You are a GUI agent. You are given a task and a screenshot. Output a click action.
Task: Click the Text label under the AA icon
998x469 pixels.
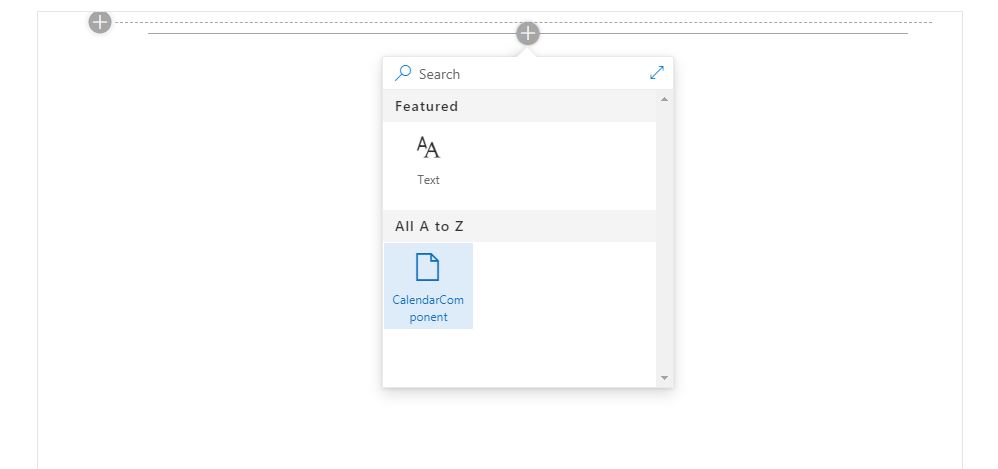428,180
